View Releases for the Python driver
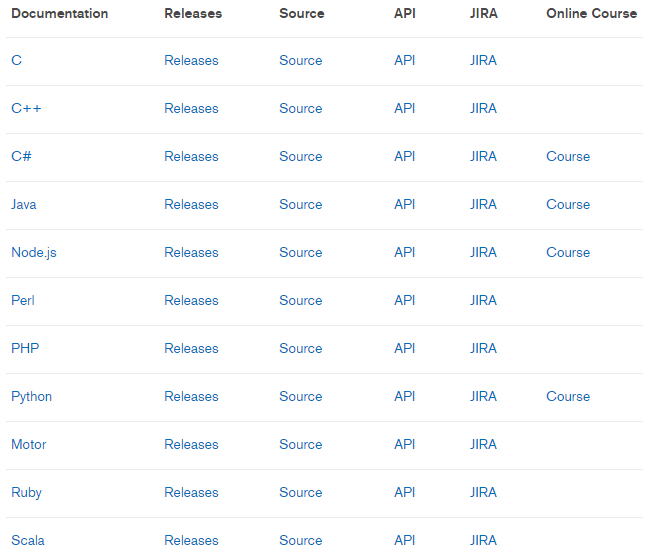Viewport: 652px width, 558px height. tap(191, 397)
